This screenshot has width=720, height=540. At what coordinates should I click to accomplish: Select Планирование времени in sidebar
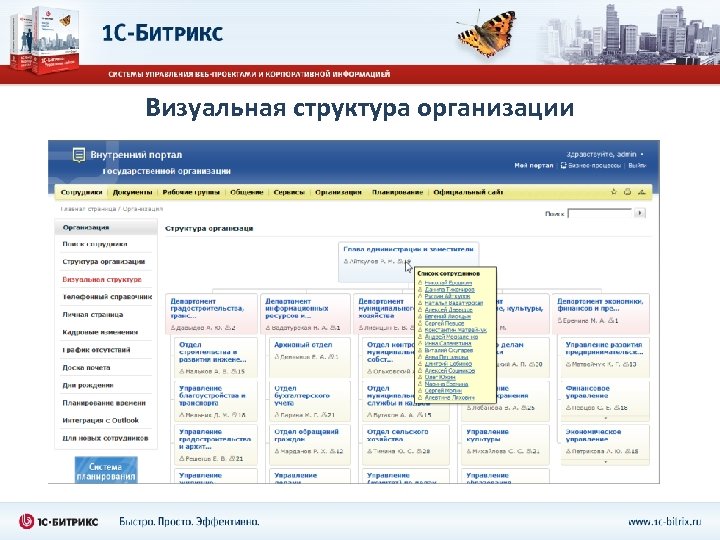(104, 403)
